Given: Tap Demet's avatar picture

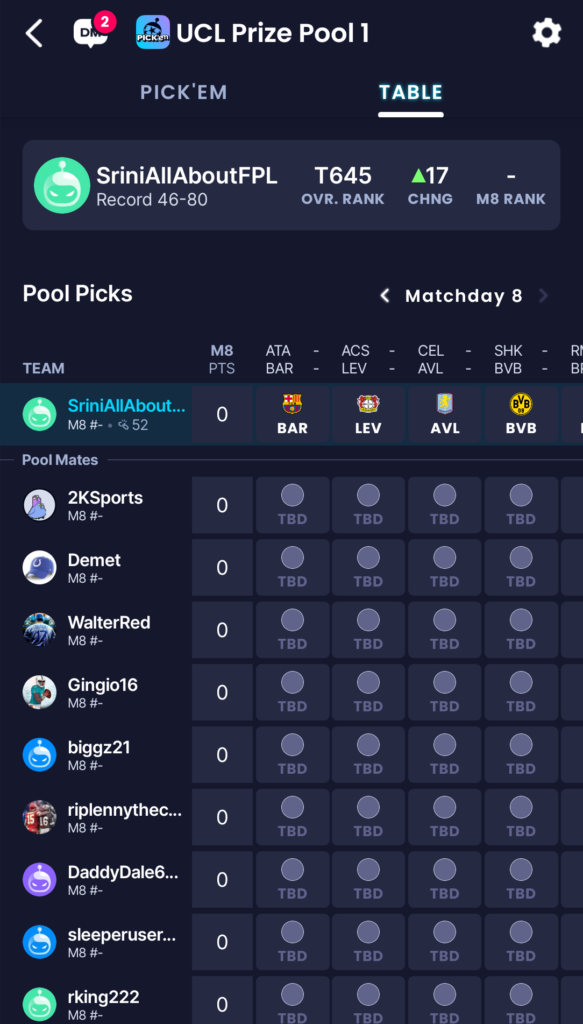Looking at the screenshot, I should pyautogui.click(x=39, y=568).
